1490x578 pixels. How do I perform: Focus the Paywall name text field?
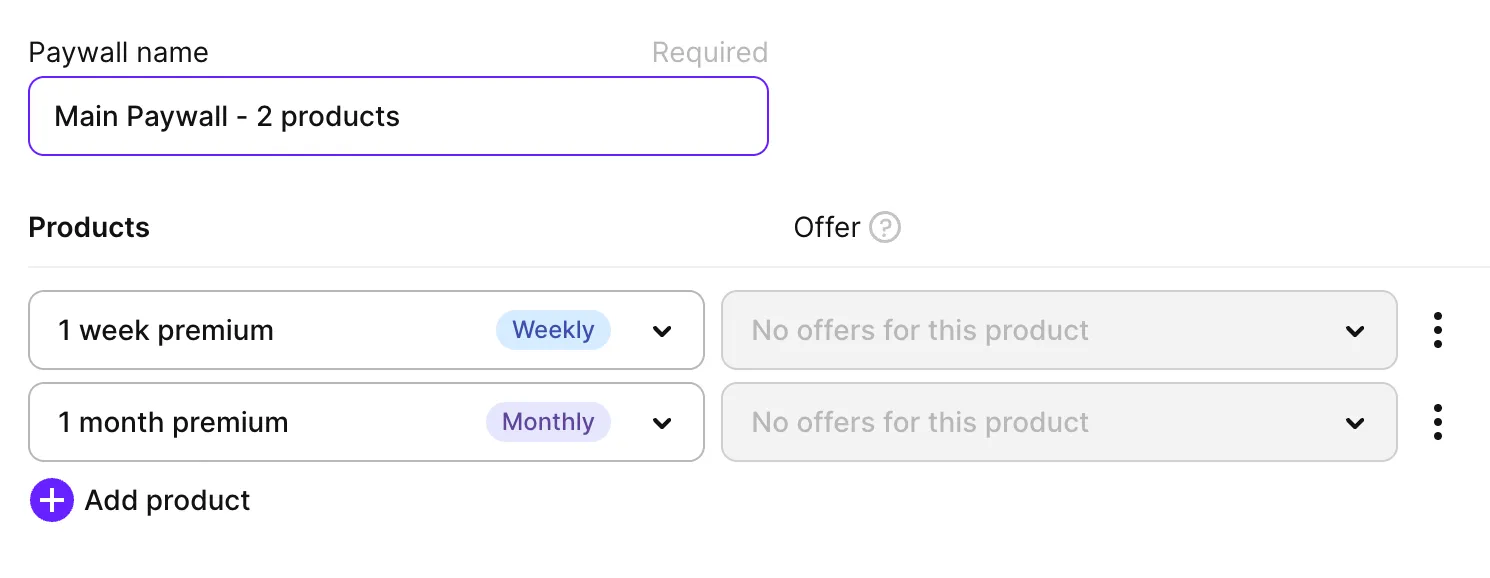[x=398, y=116]
